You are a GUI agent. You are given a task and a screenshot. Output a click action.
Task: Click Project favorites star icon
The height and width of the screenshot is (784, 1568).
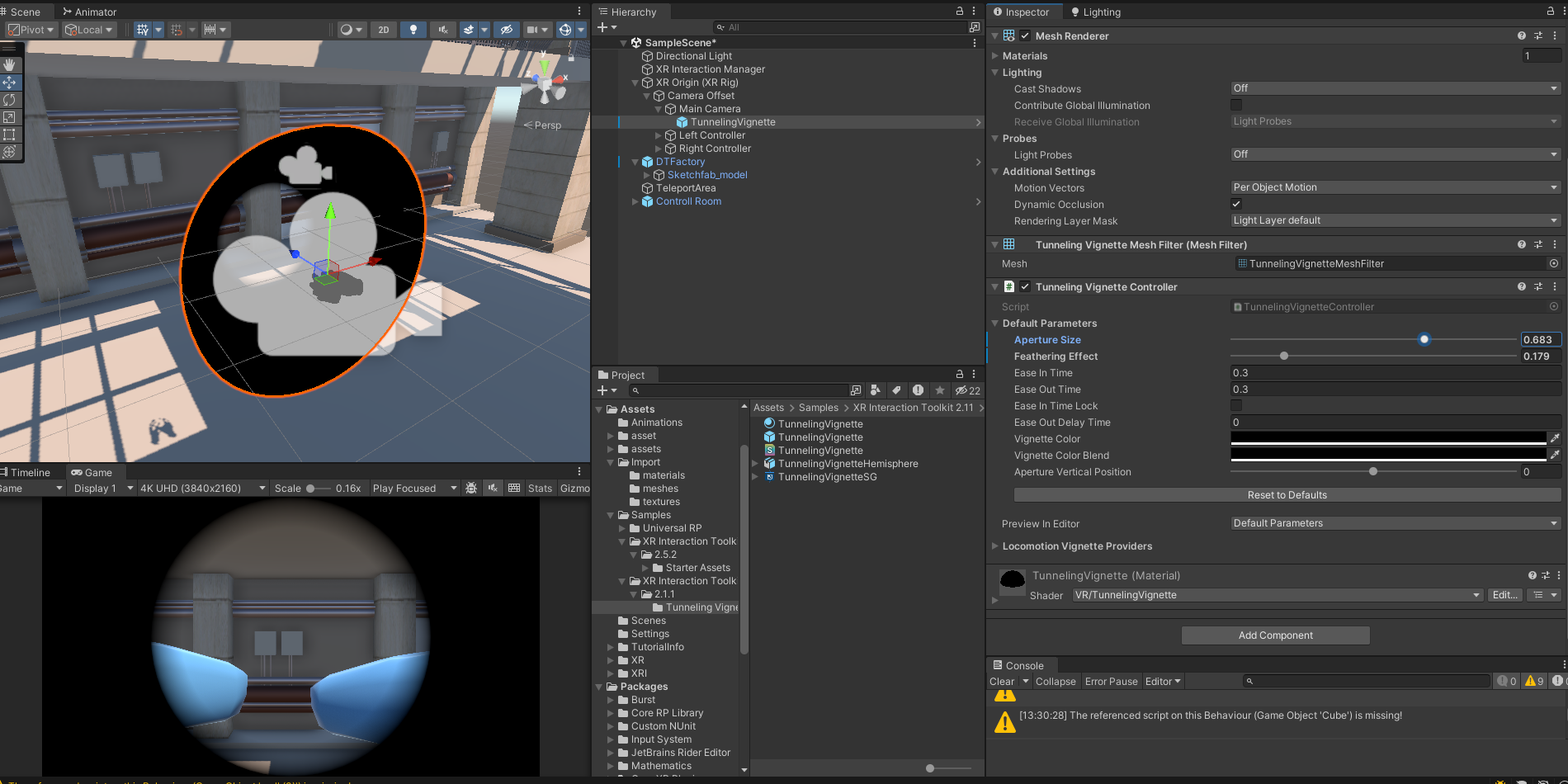pos(939,390)
